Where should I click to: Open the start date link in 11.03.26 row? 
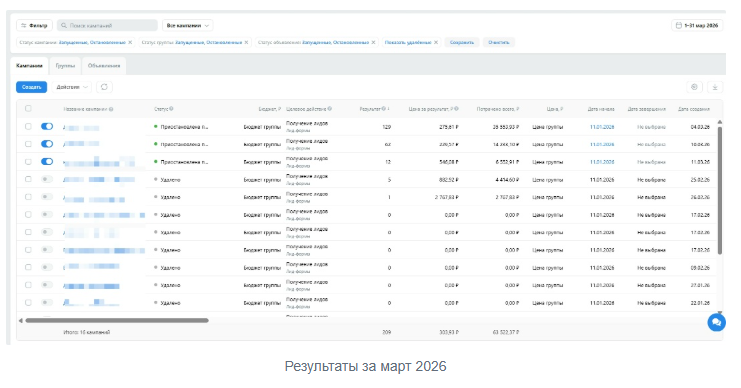tap(602, 162)
